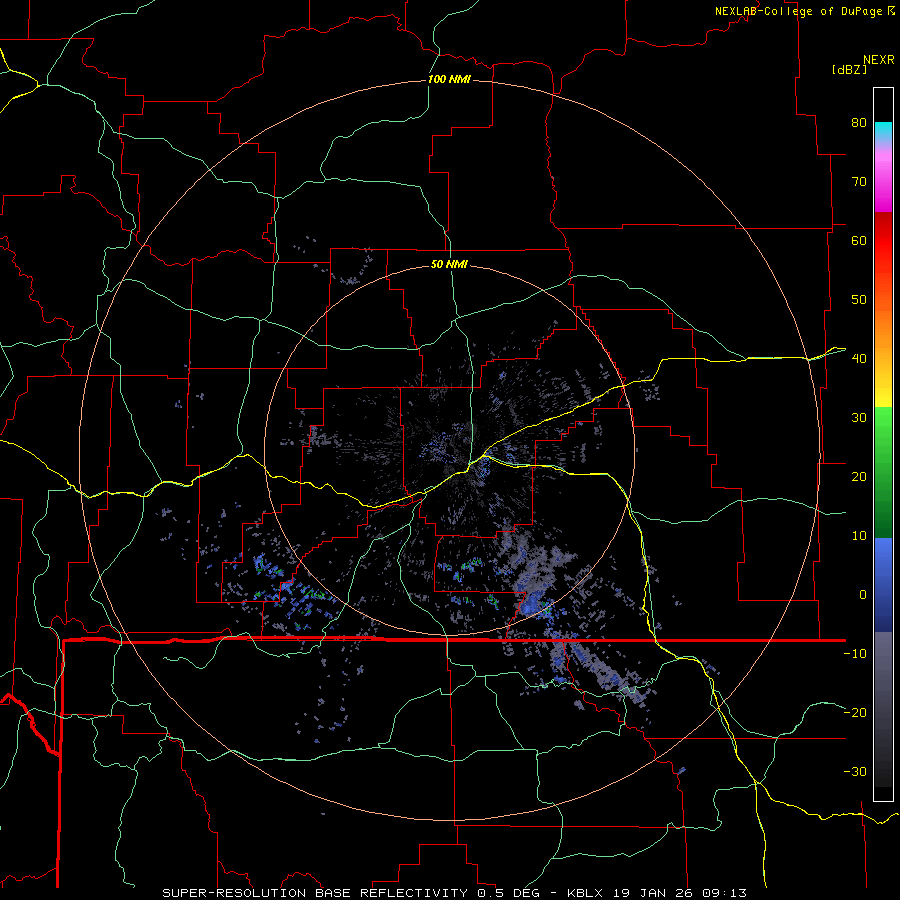Viewport: 900px width, 900px height.
Task: Click the -20 dBZ scale value
Action: coord(855,713)
